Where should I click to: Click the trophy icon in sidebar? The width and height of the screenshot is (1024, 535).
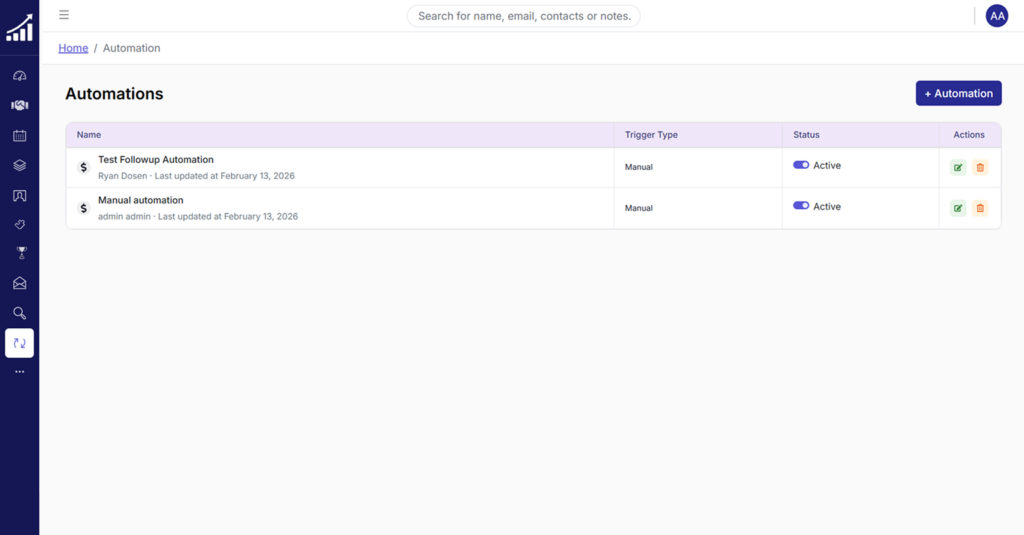(x=19, y=253)
